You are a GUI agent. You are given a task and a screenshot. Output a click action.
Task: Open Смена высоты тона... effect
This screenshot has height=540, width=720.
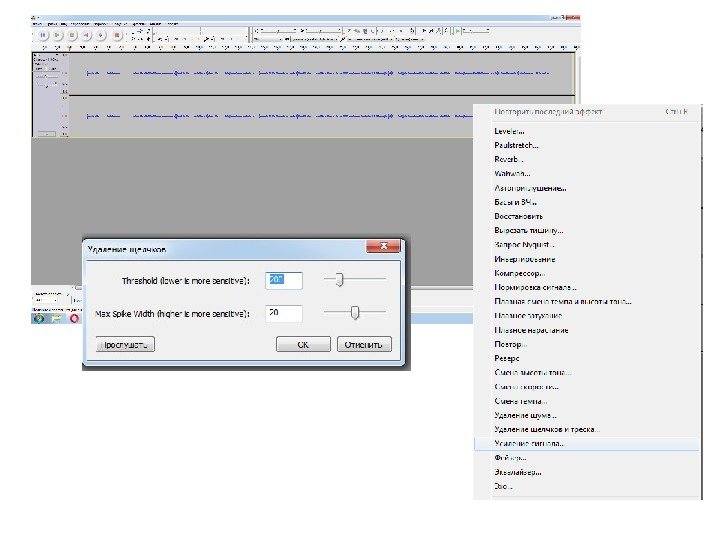(587, 372)
